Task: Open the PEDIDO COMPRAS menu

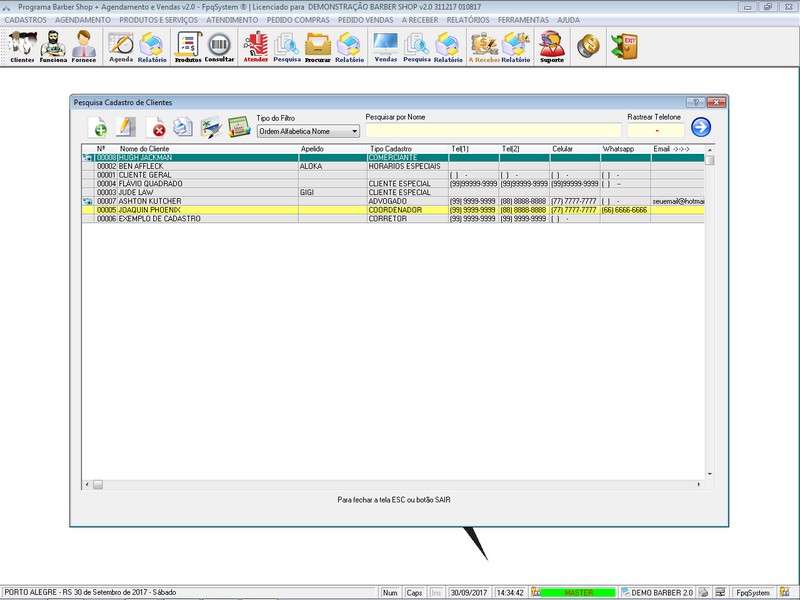Action: pyautogui.click(x=298, y=20)
